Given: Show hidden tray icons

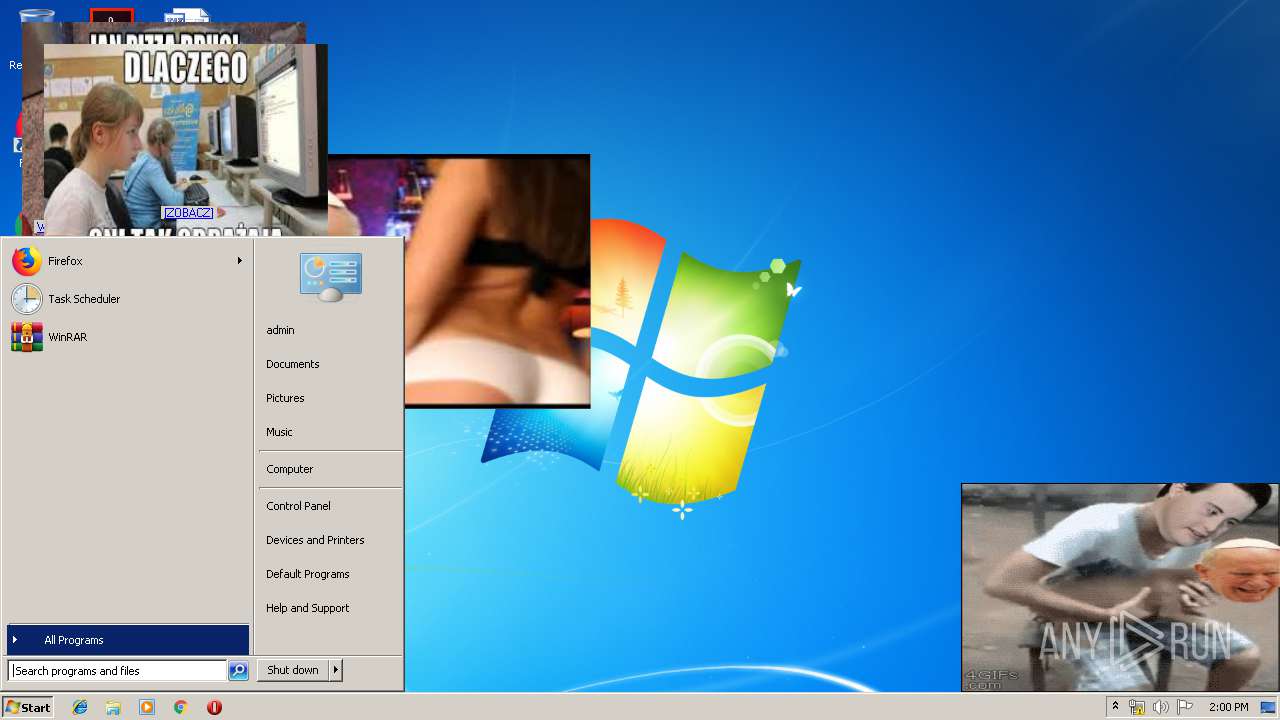Looking at the screenshot, I should (1116, 707).
